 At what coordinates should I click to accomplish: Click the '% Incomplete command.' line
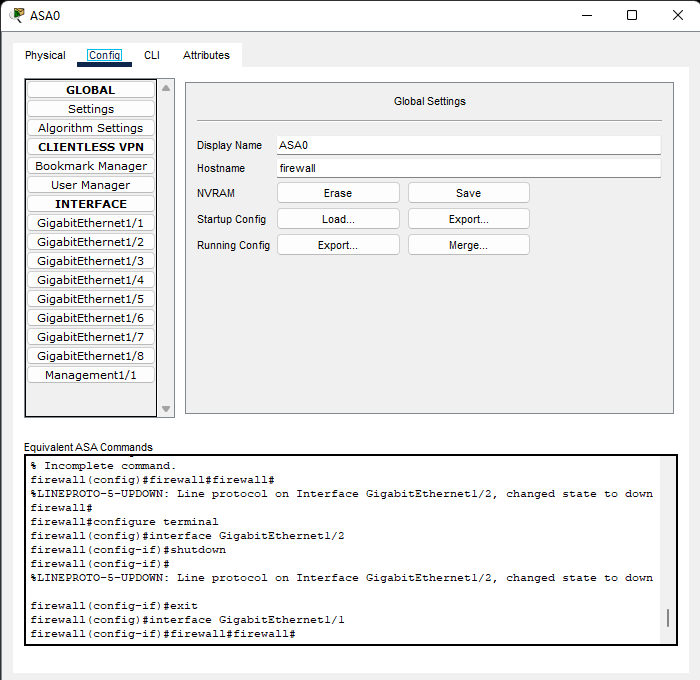tap(103, 466)
